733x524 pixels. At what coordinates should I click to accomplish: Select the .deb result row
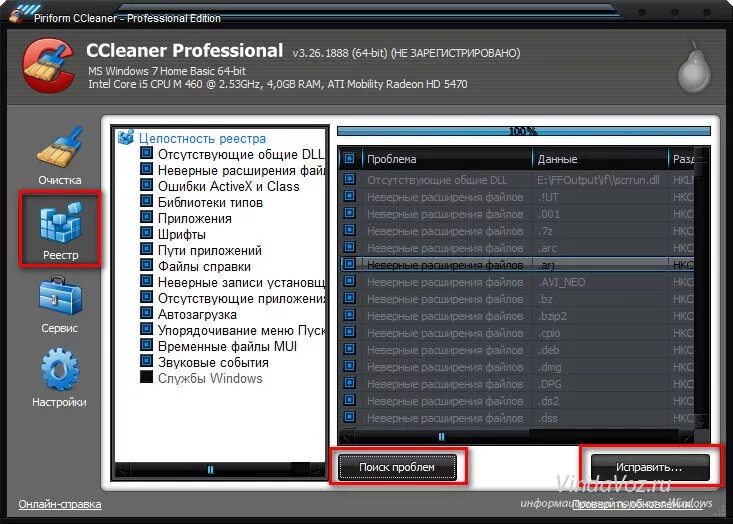click(x=518, y=350)
